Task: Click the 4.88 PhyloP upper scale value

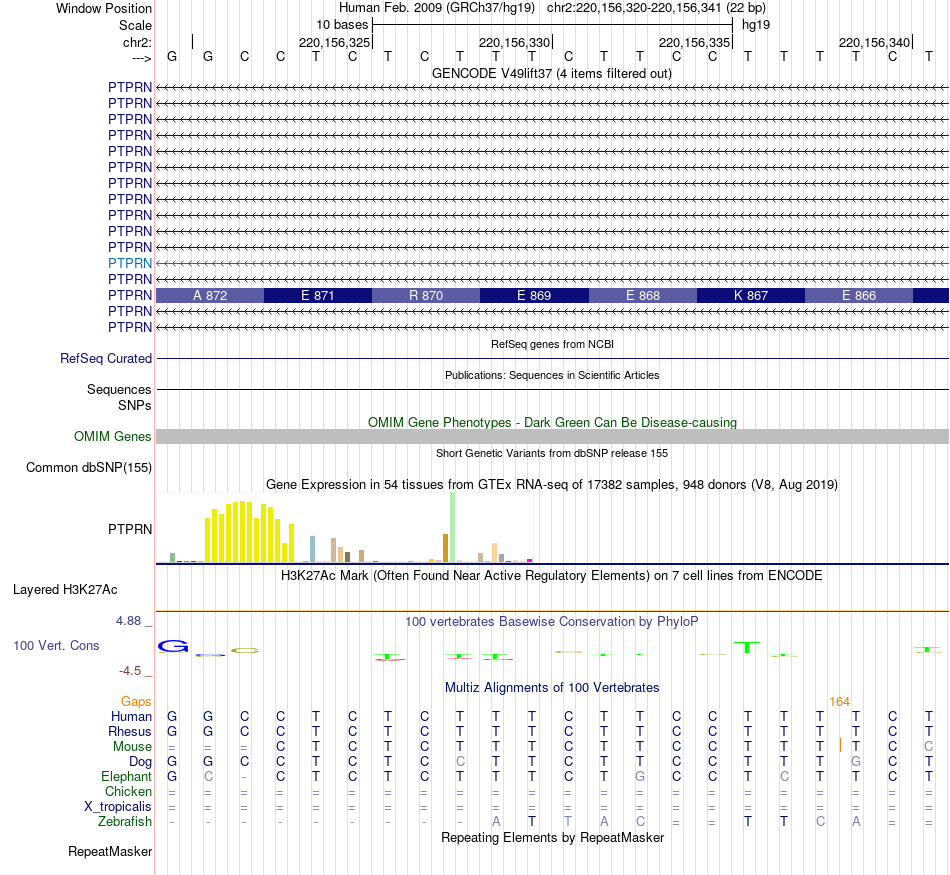Action: point(128,620)
